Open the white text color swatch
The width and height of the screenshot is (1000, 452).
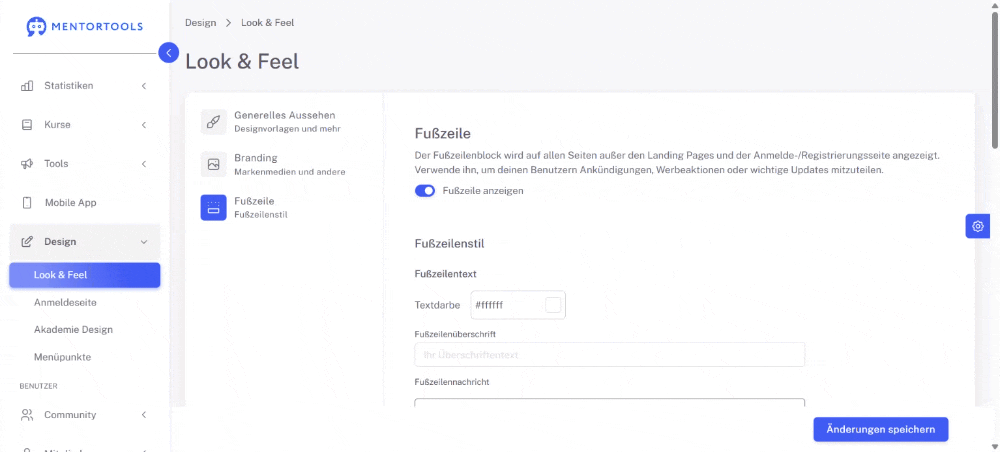pyautogui.click(x=553, y=305)
